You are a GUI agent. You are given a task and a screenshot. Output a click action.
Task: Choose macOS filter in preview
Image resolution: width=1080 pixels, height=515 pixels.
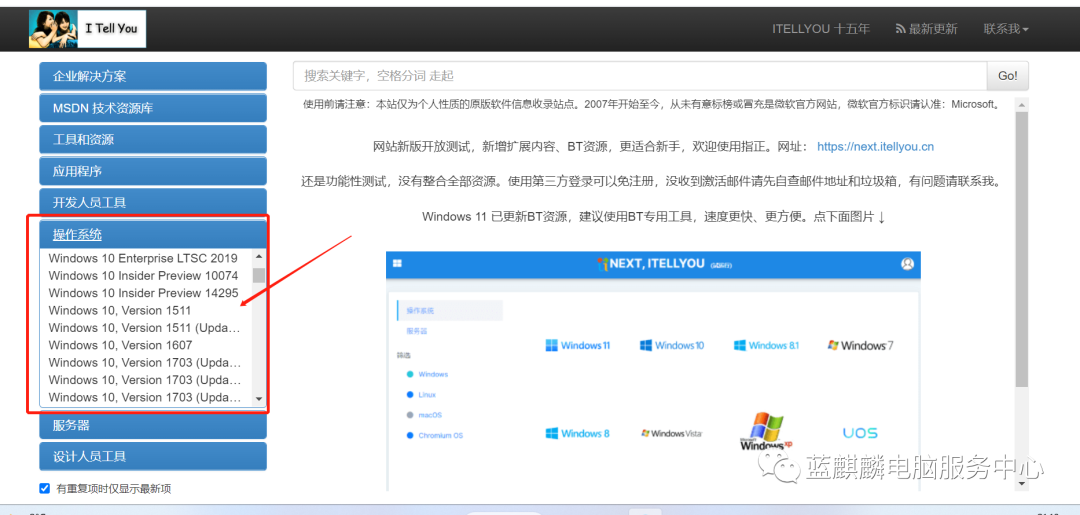pos(424,415)
